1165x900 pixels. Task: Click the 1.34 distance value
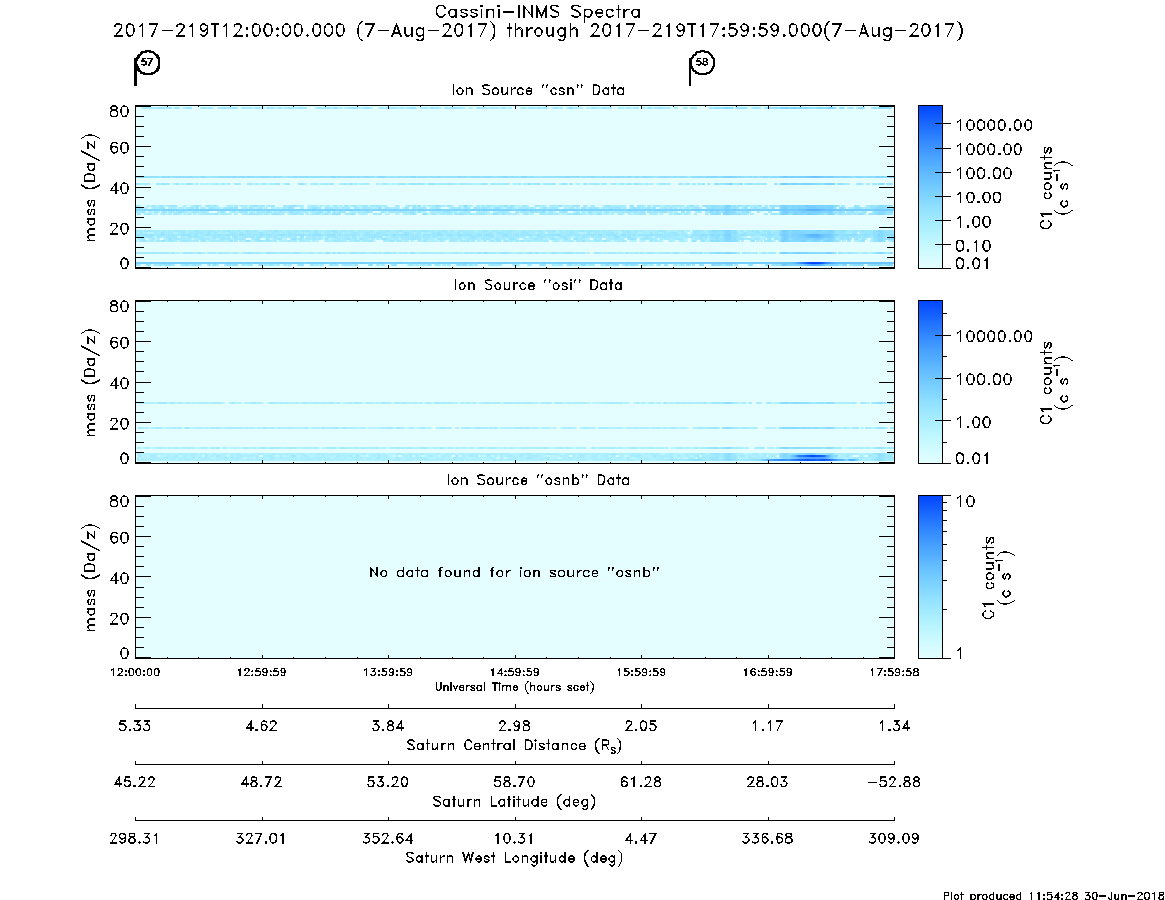(x=894, y=726)
